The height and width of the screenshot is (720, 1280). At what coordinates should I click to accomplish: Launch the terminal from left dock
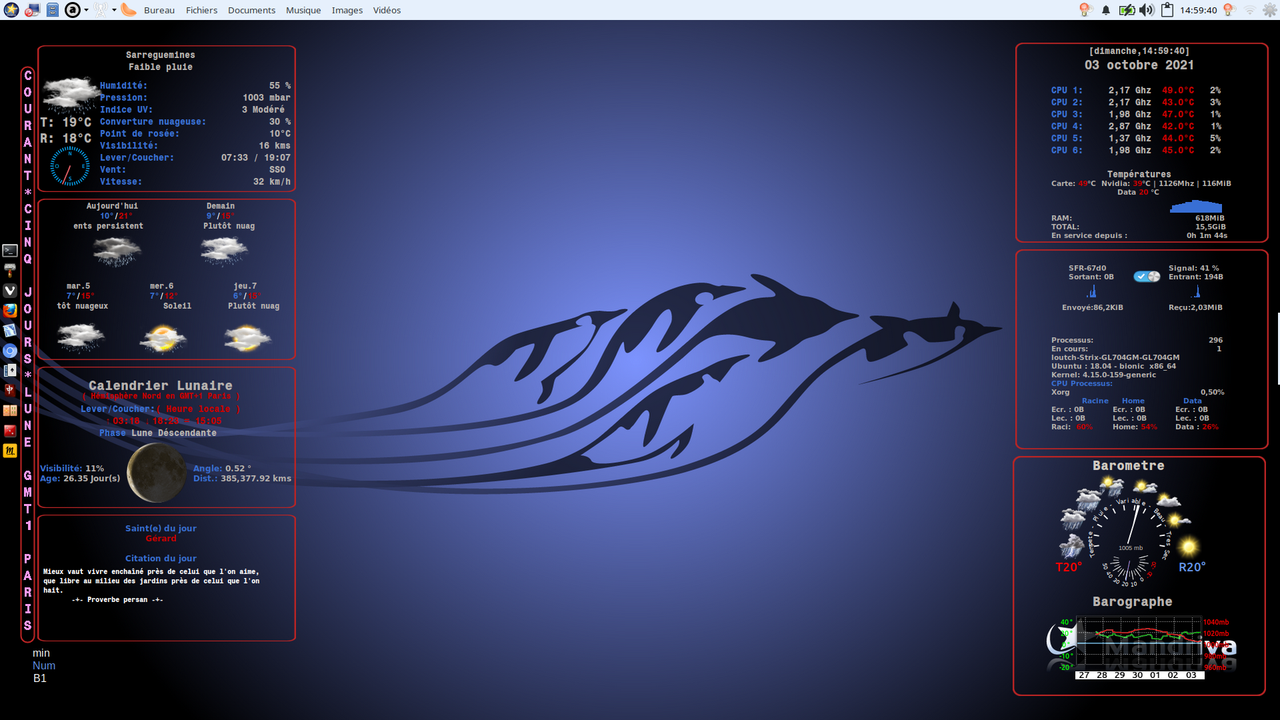coord(10,251)
